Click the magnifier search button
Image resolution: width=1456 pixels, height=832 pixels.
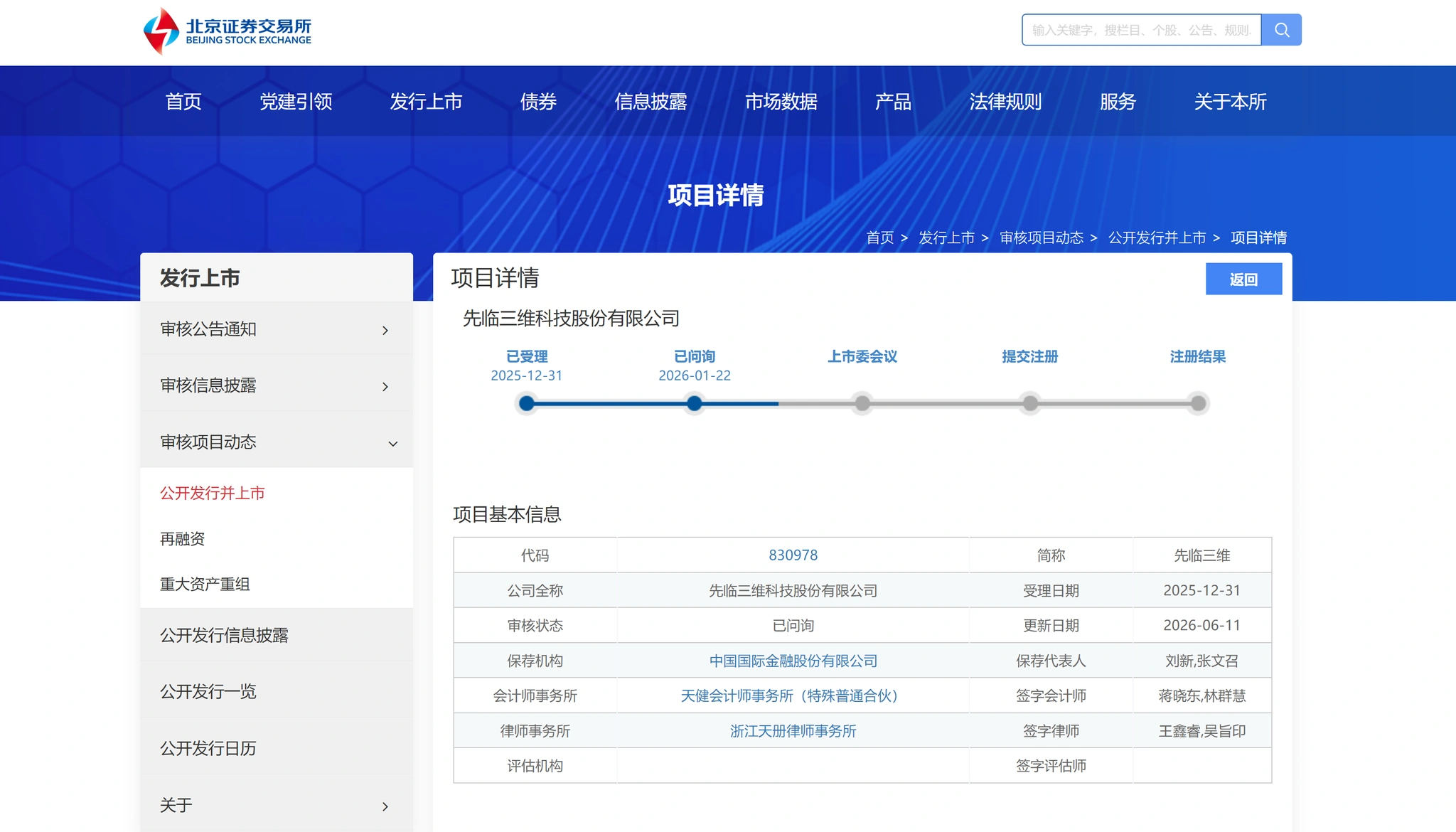[1281, 30]
